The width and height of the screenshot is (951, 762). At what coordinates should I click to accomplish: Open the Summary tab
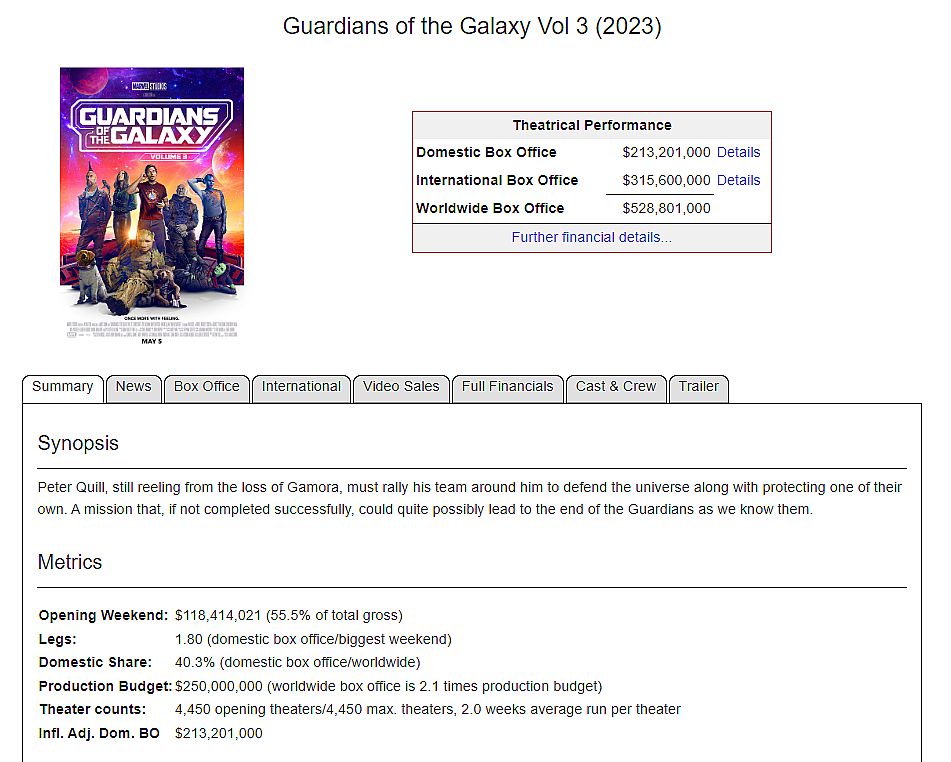click(x=62, y=388)
